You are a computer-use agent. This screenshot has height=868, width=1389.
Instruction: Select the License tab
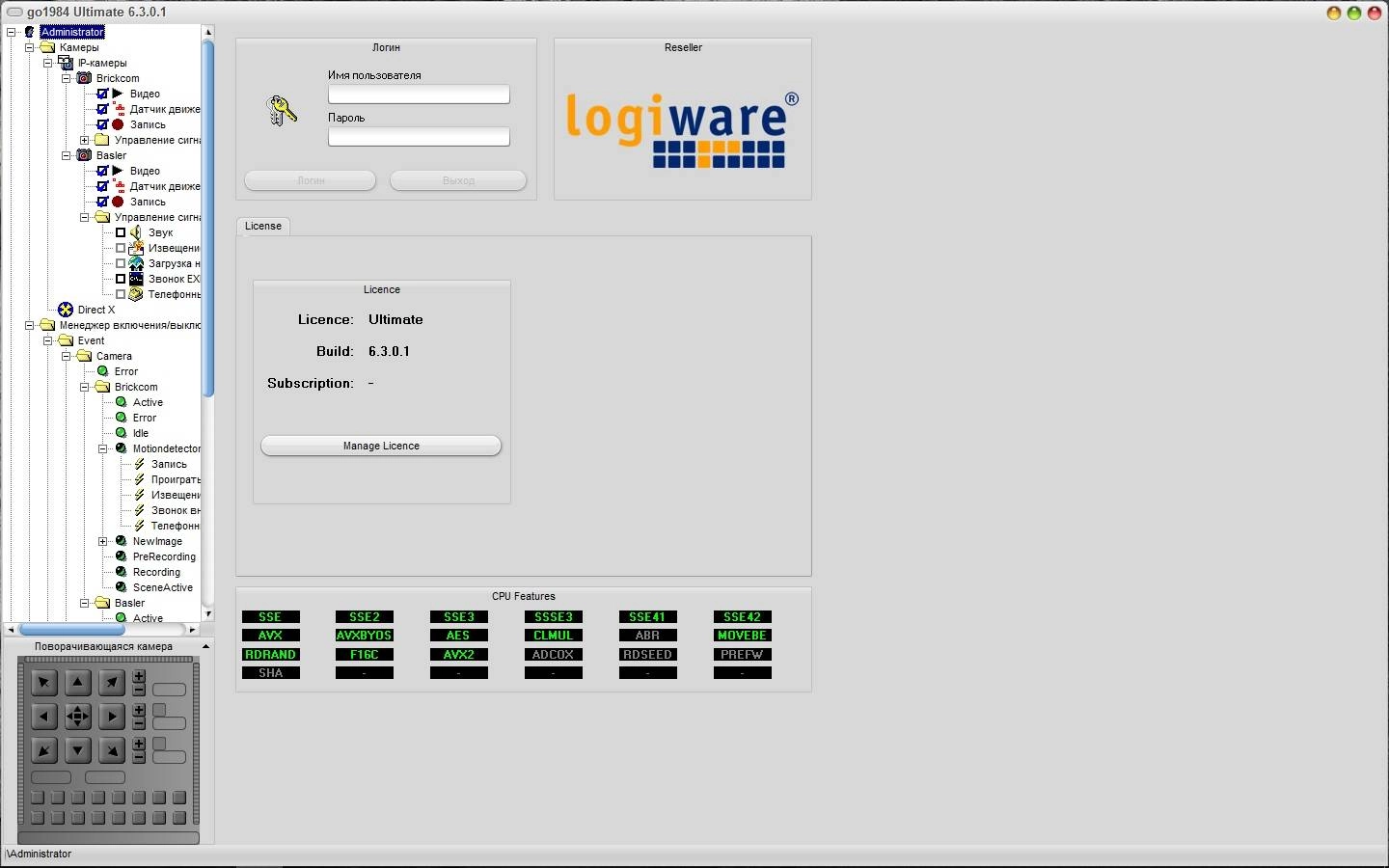(262, 226)
